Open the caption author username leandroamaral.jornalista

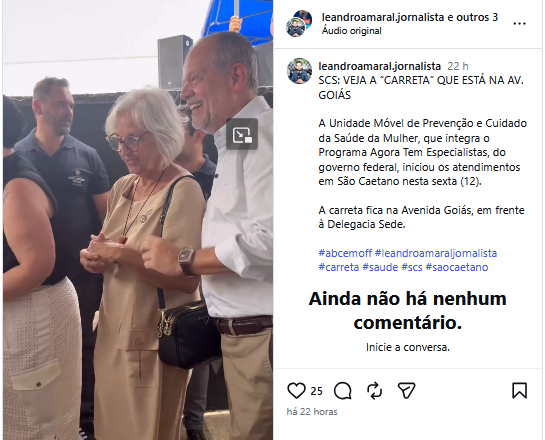[x=380, y=66]
